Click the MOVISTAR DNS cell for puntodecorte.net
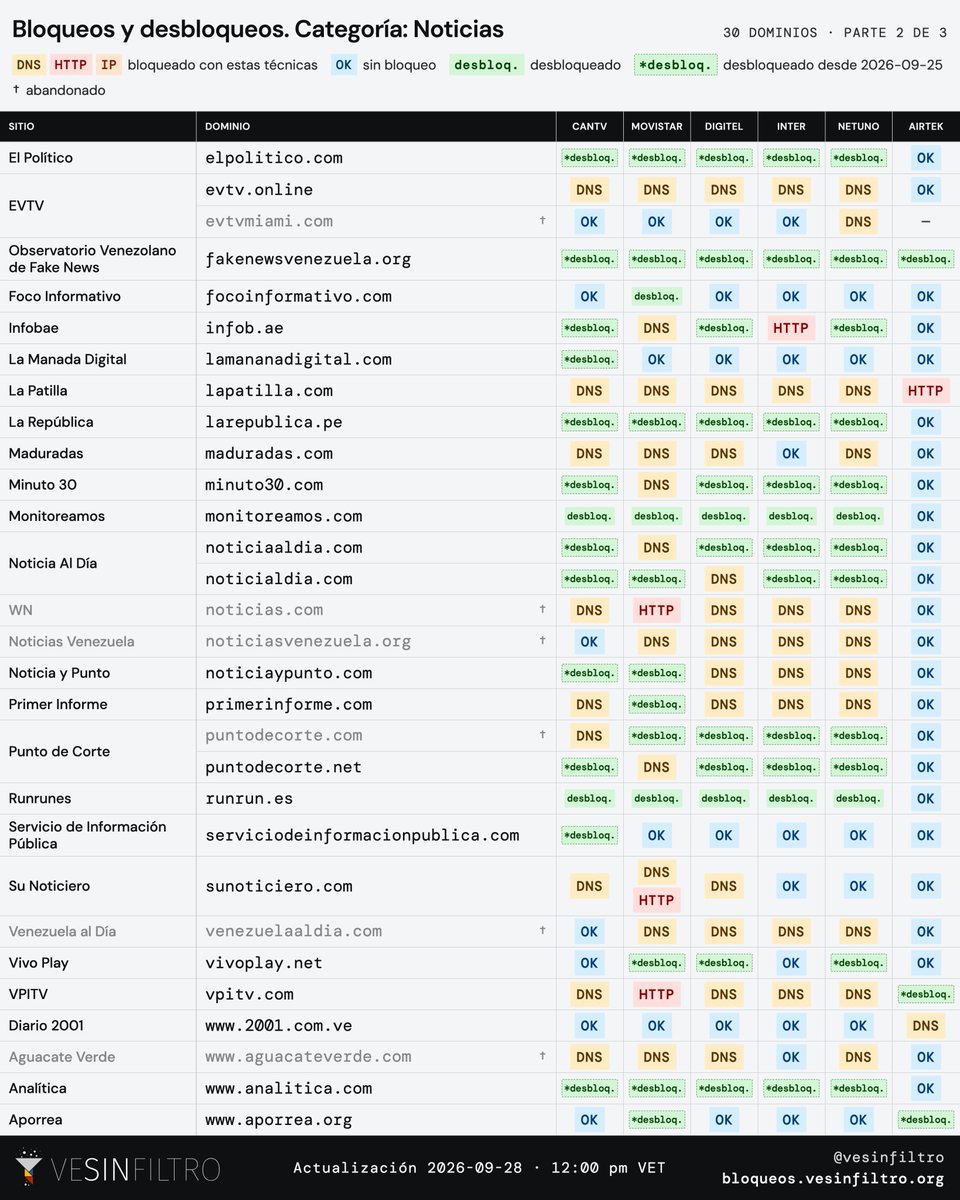 click(656, 767)
